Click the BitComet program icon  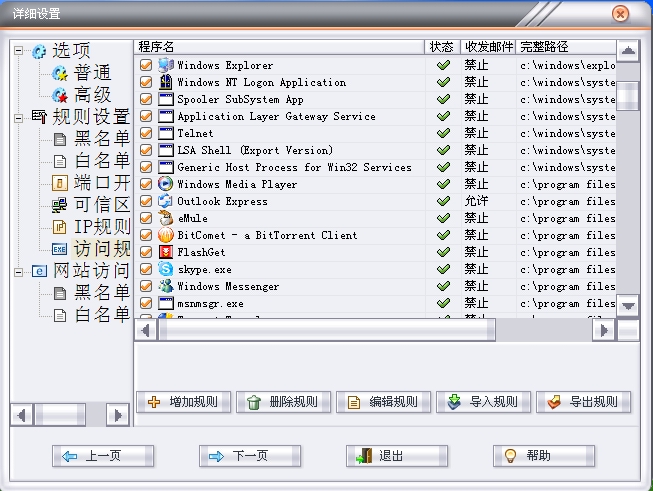166,235
